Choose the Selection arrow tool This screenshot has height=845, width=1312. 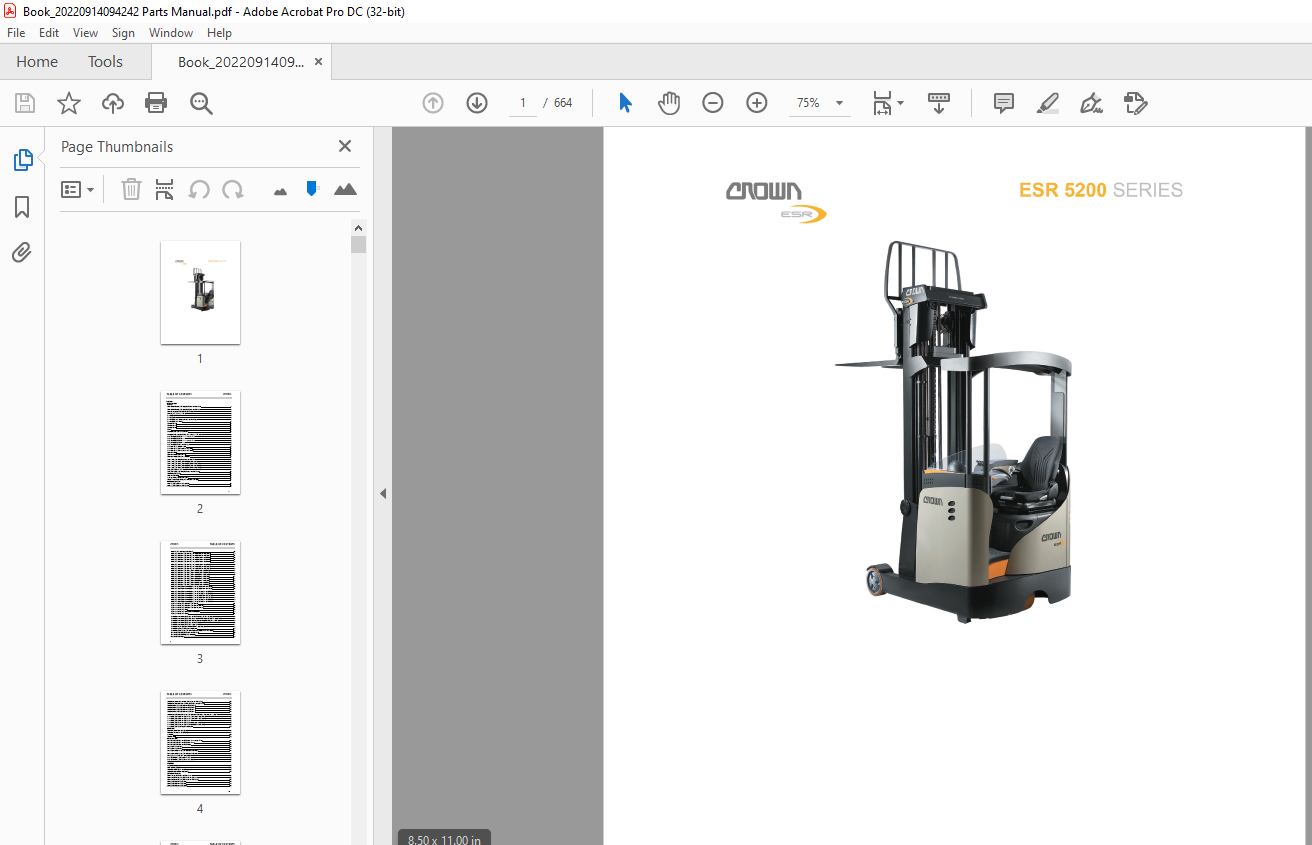coord(625,103)
